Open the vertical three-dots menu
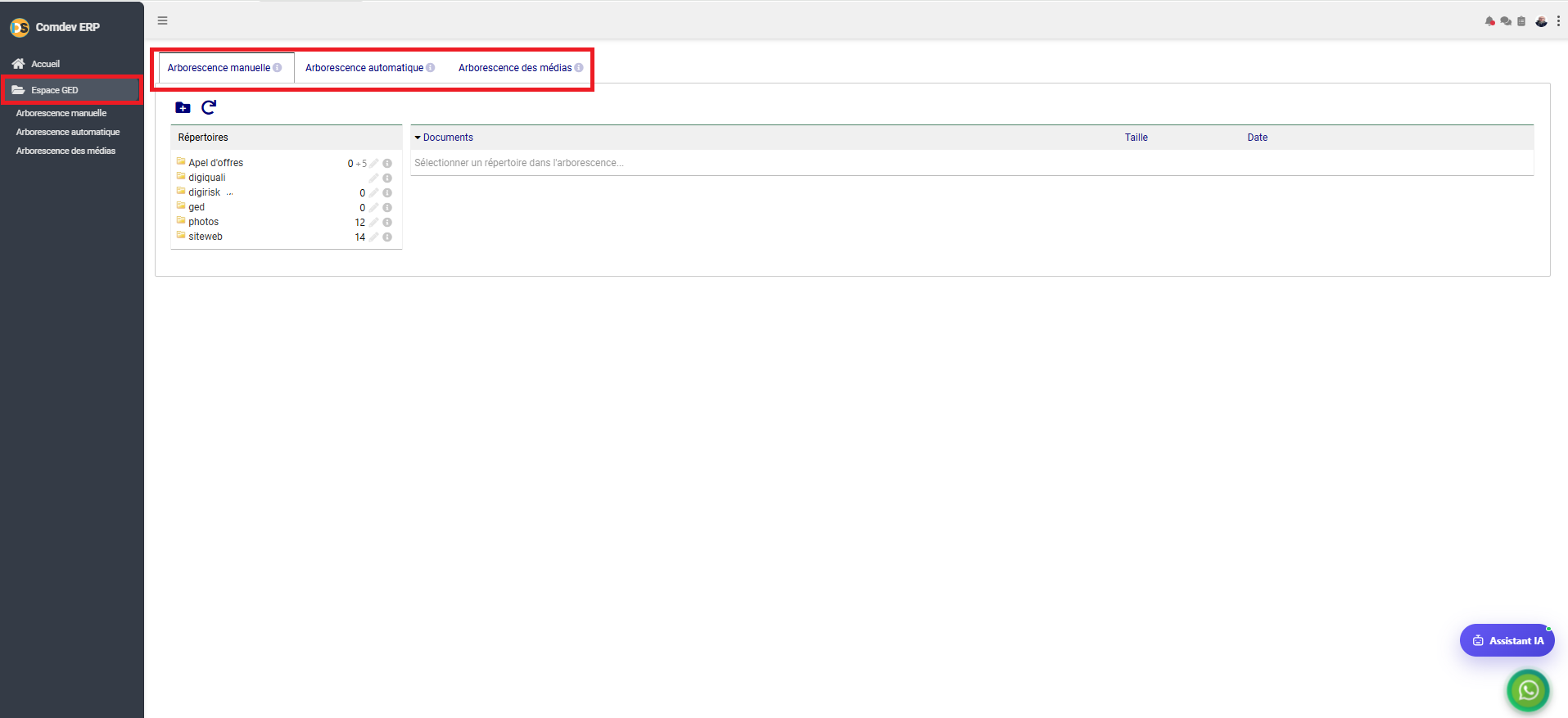1568x718 pixels. pyautogui.click(x=1558, y=21)
